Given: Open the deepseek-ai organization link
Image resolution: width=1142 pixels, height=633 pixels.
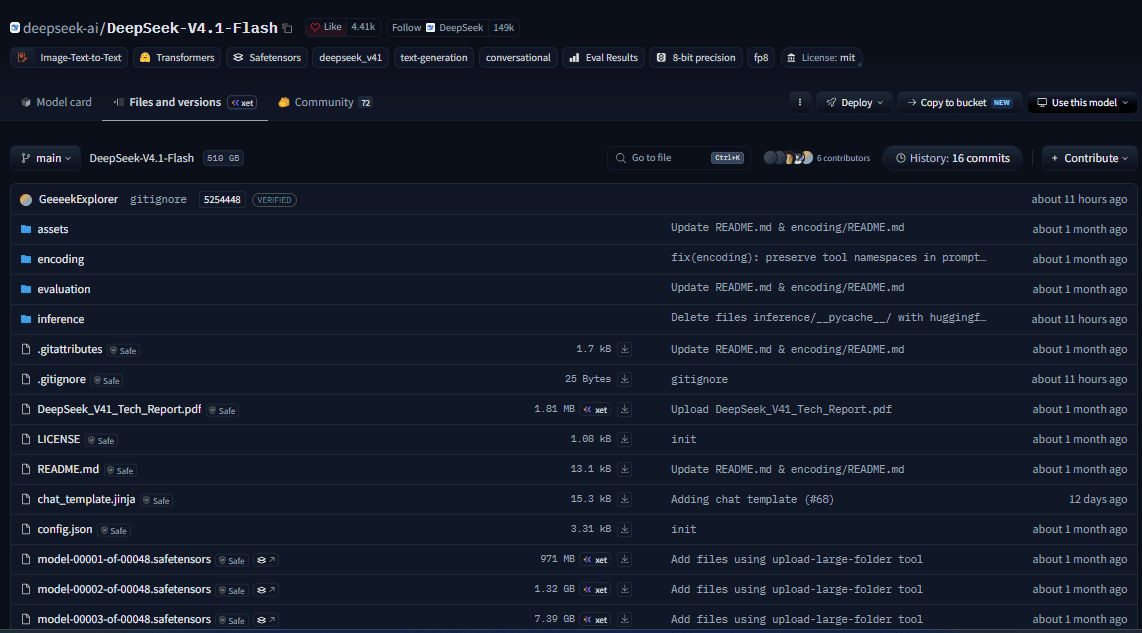Looking at the screenshot, I should coord(60,28).
